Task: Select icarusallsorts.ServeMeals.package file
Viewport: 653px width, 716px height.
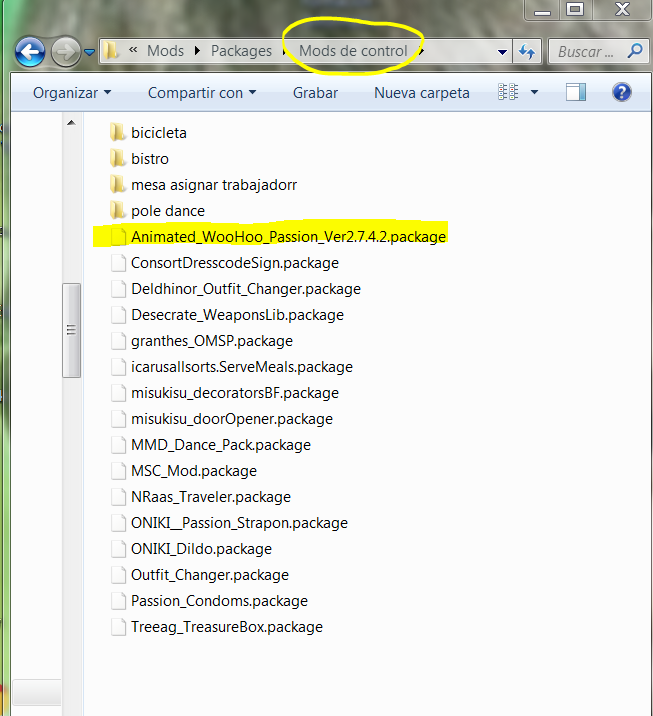Action: [x=242, y=367]
